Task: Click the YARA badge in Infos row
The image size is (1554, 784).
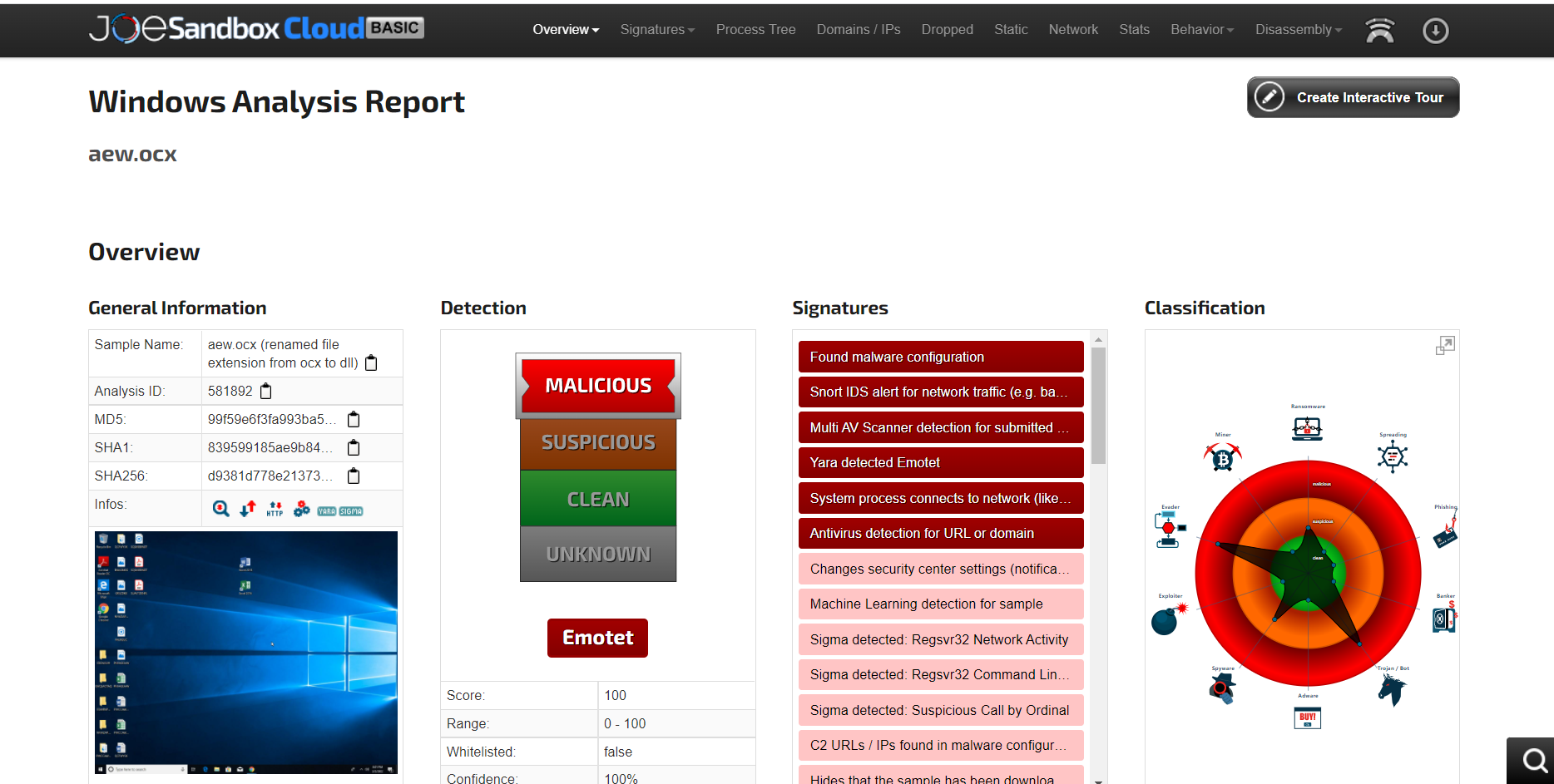Action: point(327,511)
